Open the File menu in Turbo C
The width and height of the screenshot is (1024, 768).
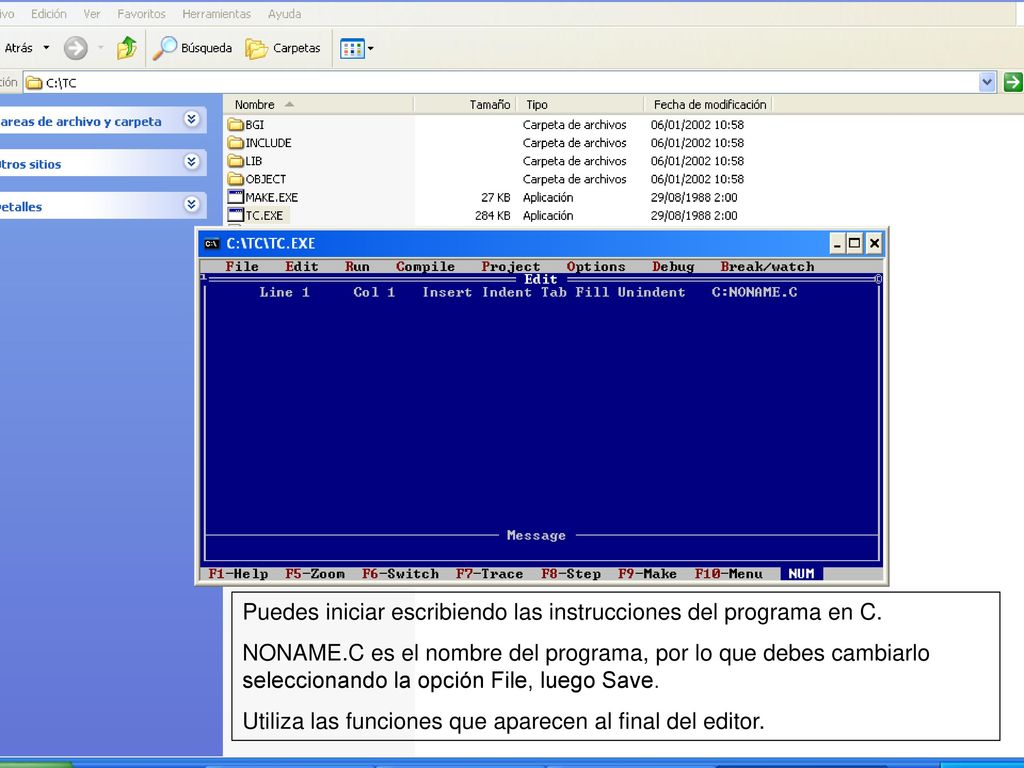click(242, 266)
